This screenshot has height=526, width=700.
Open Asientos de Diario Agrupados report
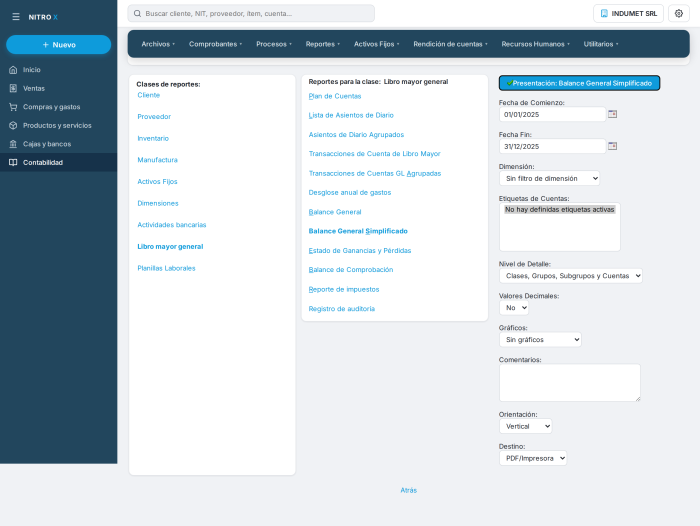point(356,134)
